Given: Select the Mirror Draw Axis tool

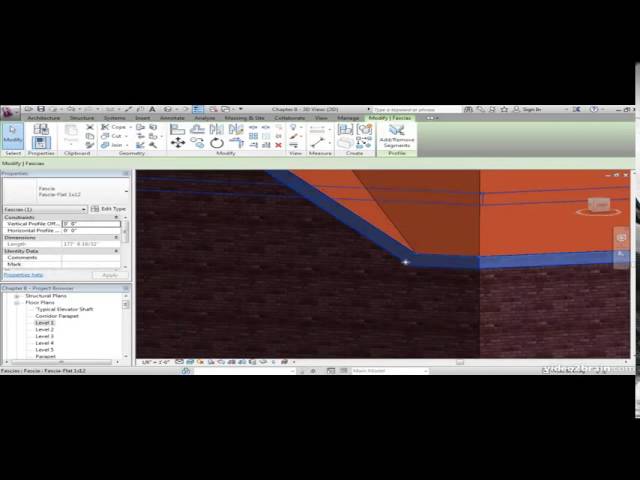Looking at the screenshot, I should tap(236, 129).
